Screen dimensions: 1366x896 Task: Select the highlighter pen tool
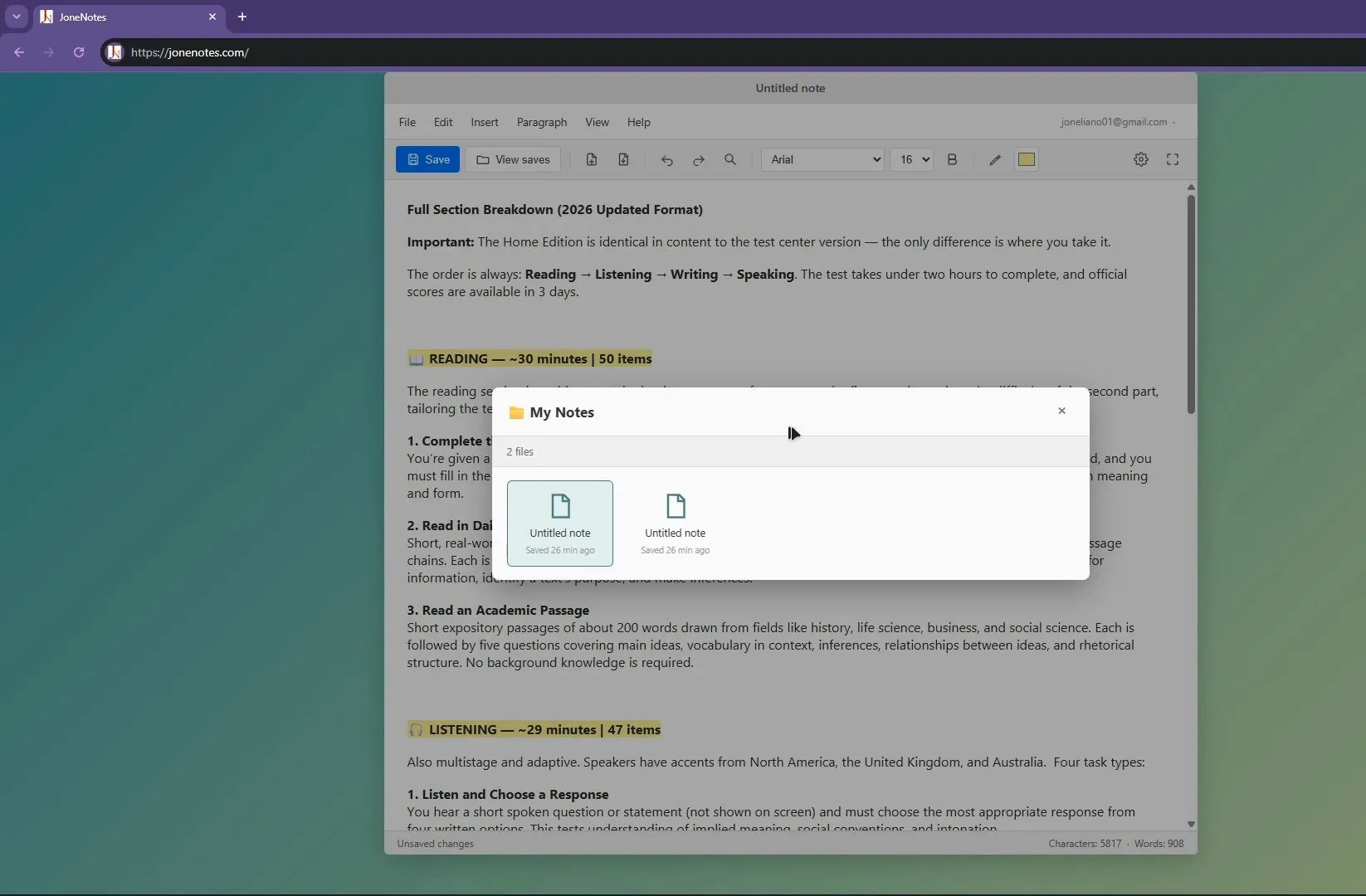pos(995,159)
